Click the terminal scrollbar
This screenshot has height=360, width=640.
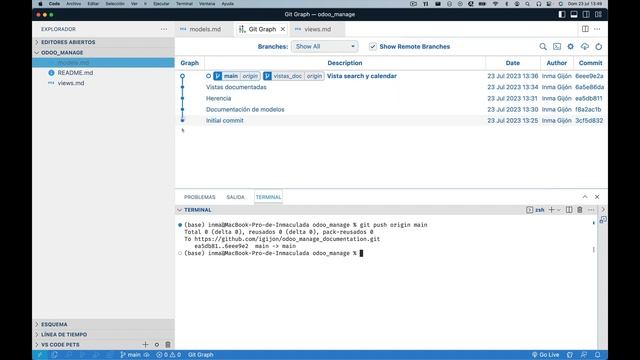(x=593, y=249)
